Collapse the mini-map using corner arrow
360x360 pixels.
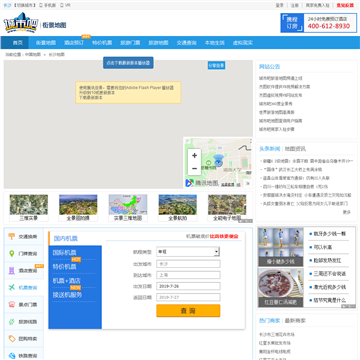pos(248,183)
